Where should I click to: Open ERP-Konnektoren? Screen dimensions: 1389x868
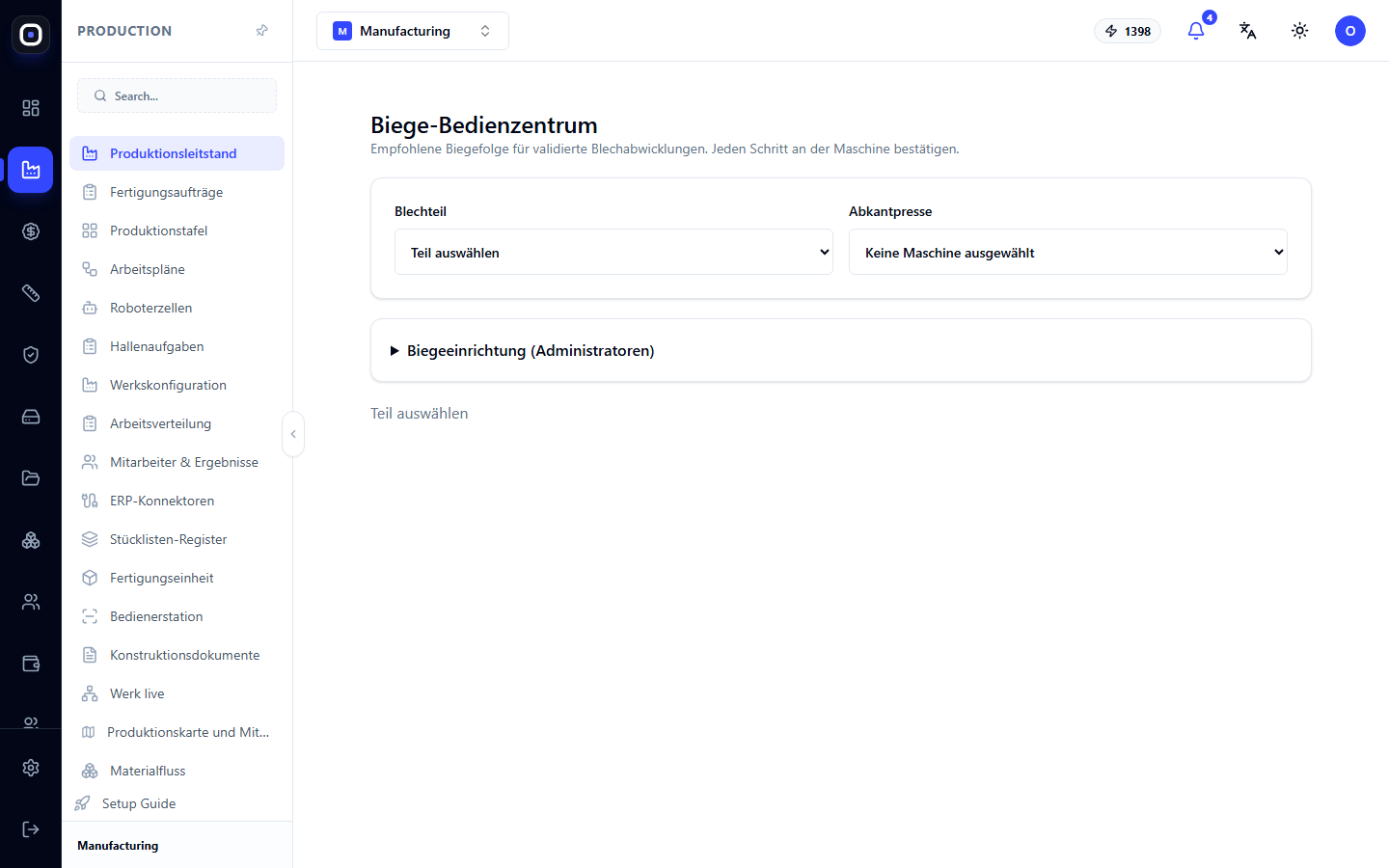[177, 501]
